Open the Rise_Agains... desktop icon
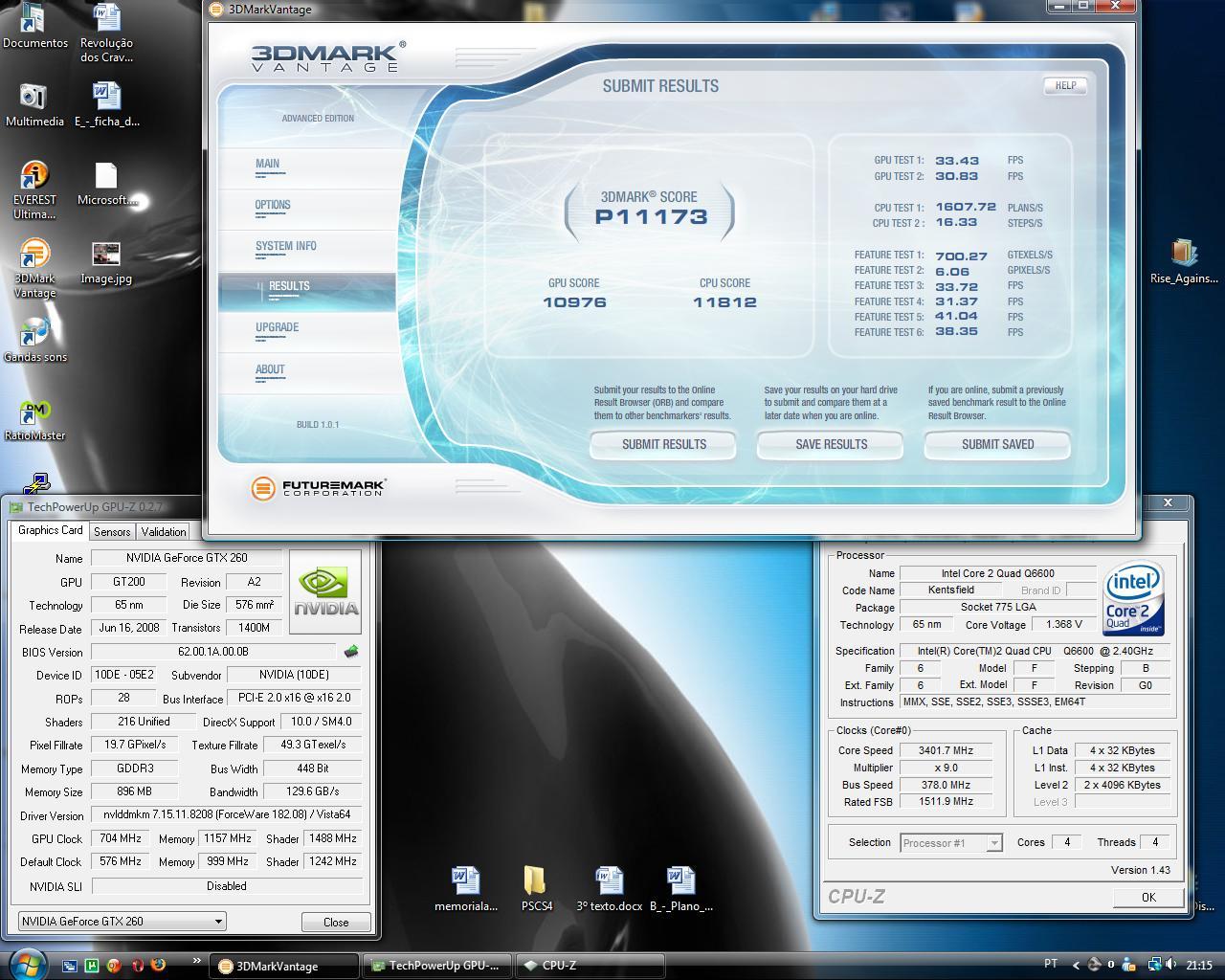 [1184, 262]
